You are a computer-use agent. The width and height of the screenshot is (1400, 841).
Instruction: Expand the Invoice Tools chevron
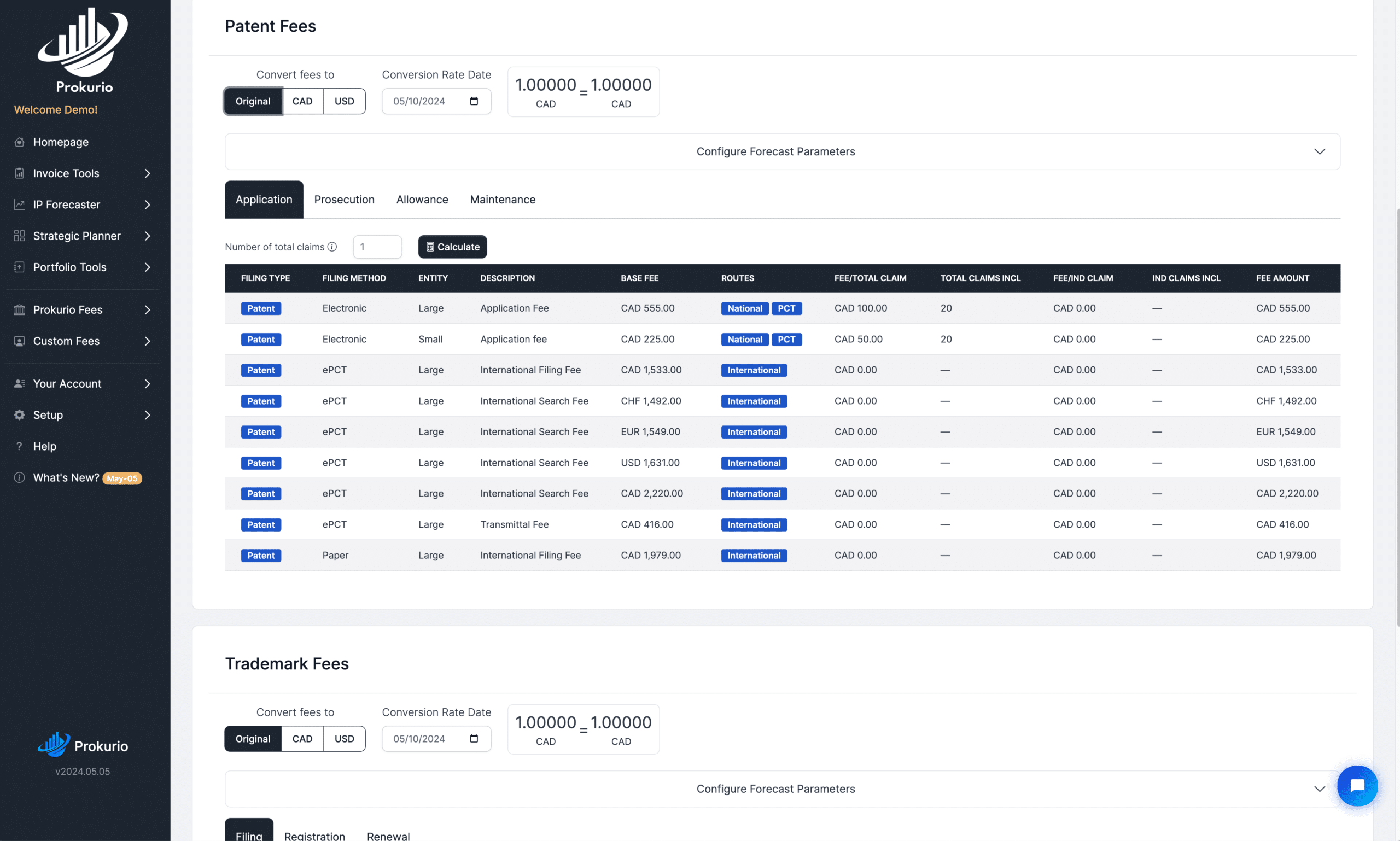click(147, 173)
